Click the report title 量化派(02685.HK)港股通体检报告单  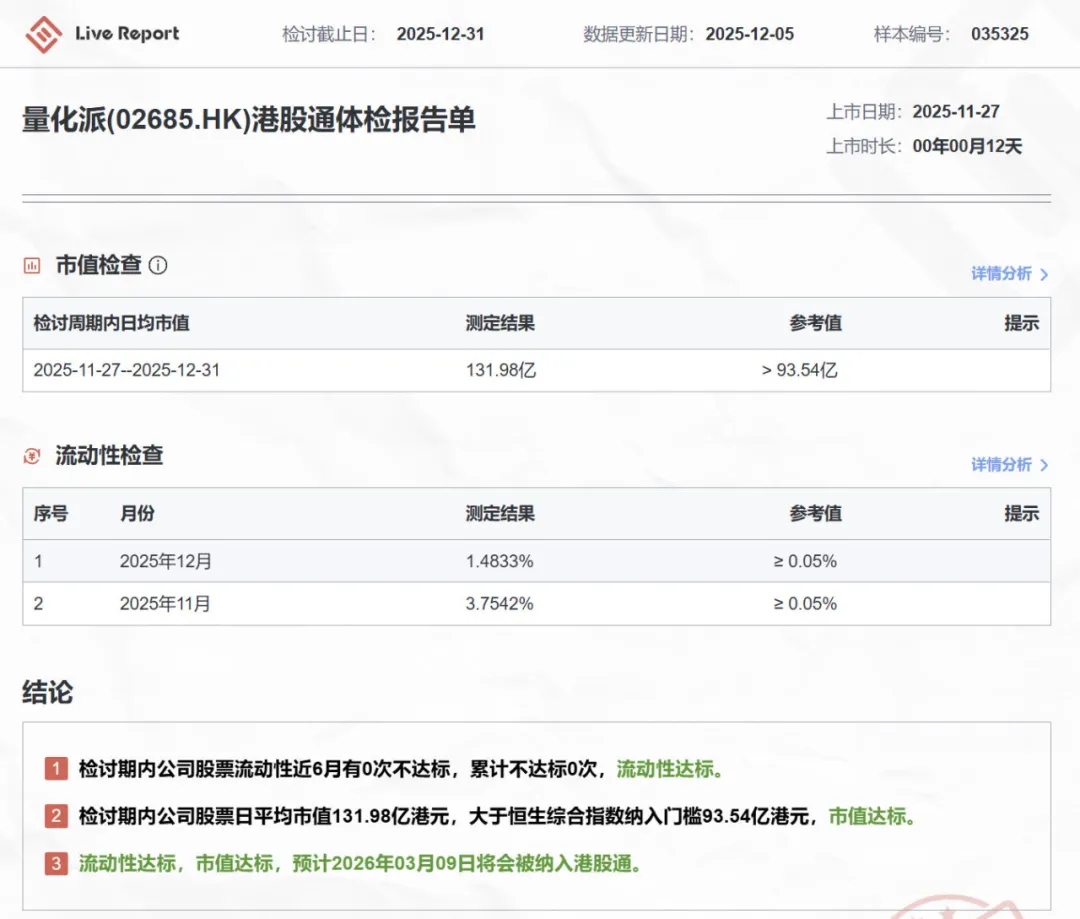(x=249, y=120)
